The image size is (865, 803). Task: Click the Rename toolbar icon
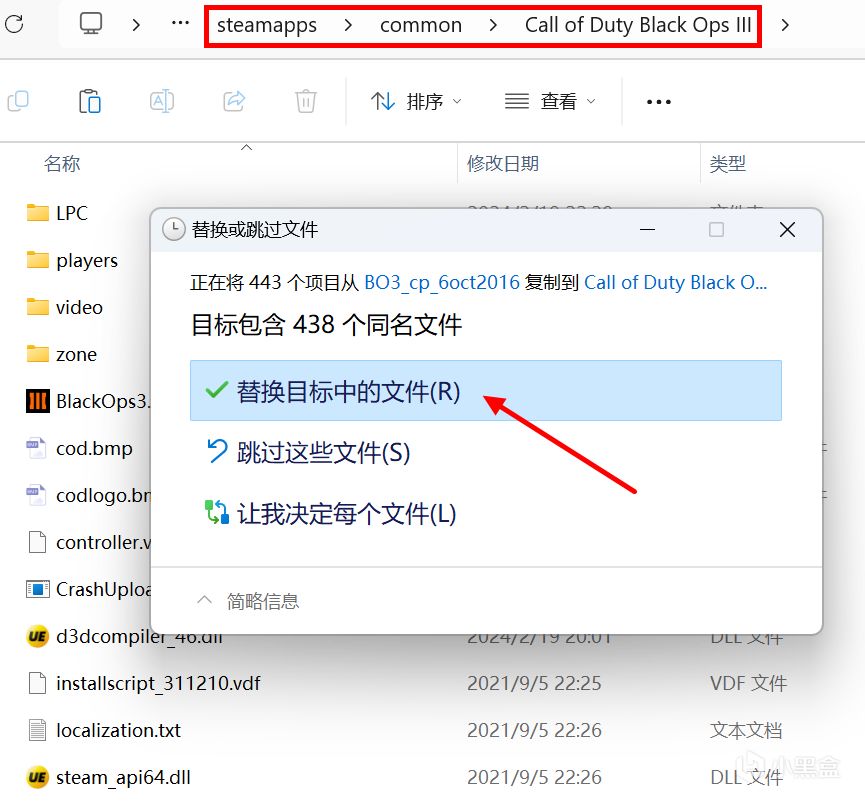162,101
